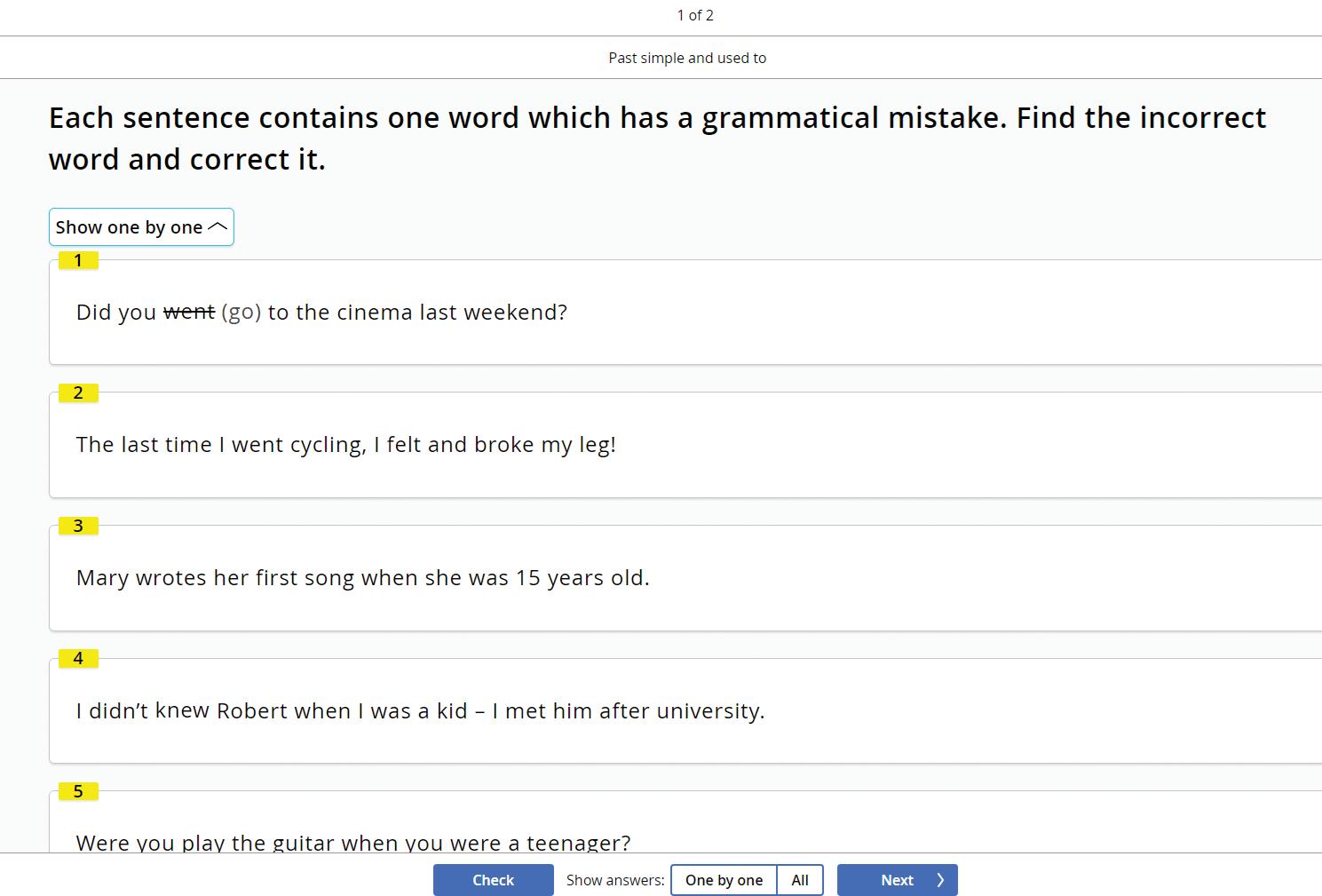Select 'All' show answers option
The width and height of the screenshot is (1322, 896).
click(x=800, y=880)
